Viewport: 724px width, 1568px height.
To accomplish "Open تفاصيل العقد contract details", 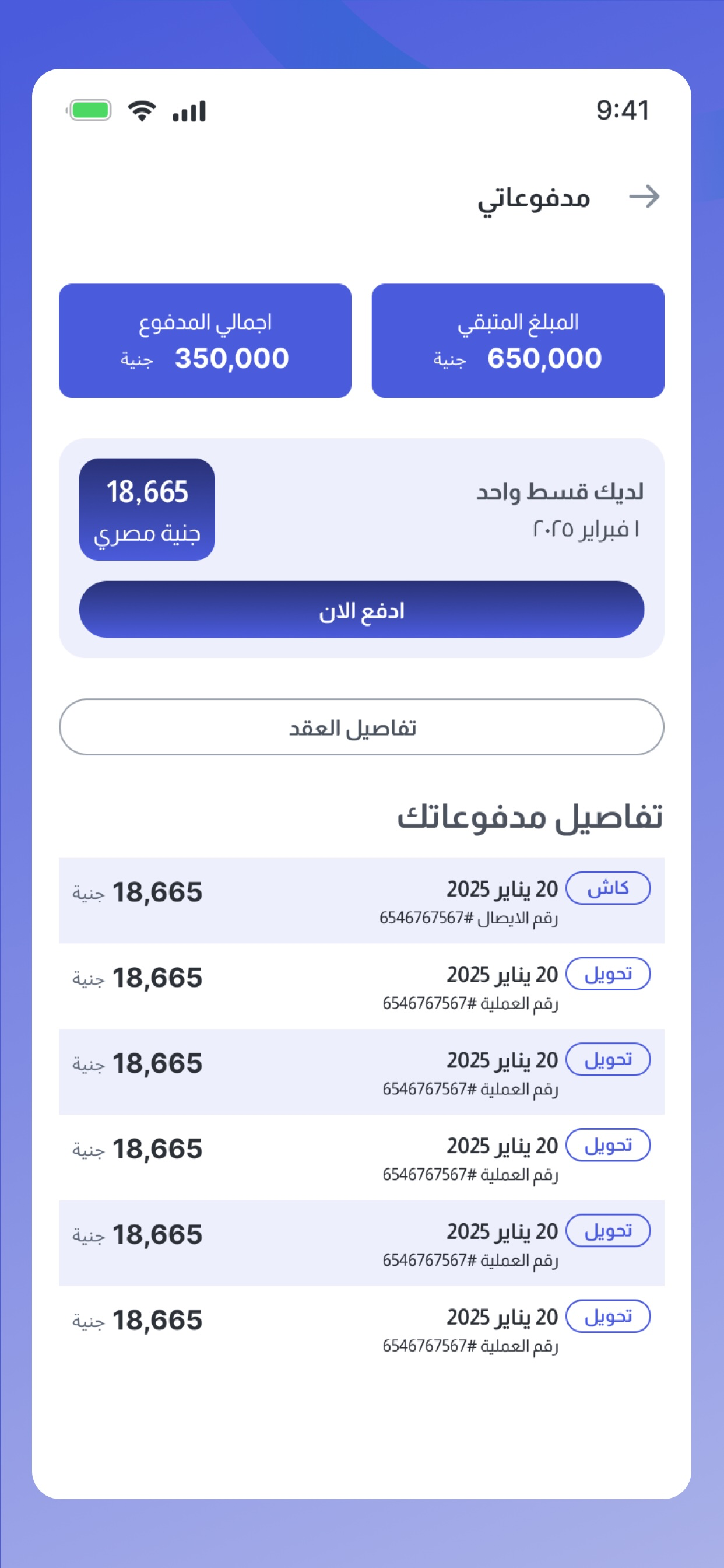I will [x=361, y=727].
